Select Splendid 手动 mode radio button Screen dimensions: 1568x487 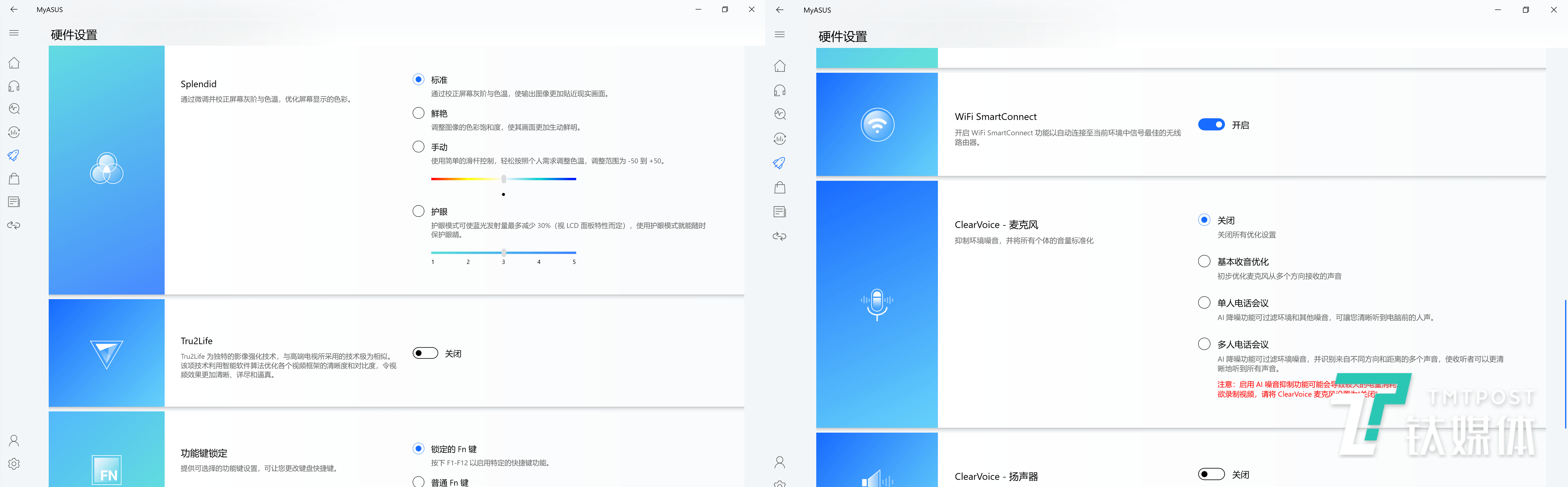(418, 146)
